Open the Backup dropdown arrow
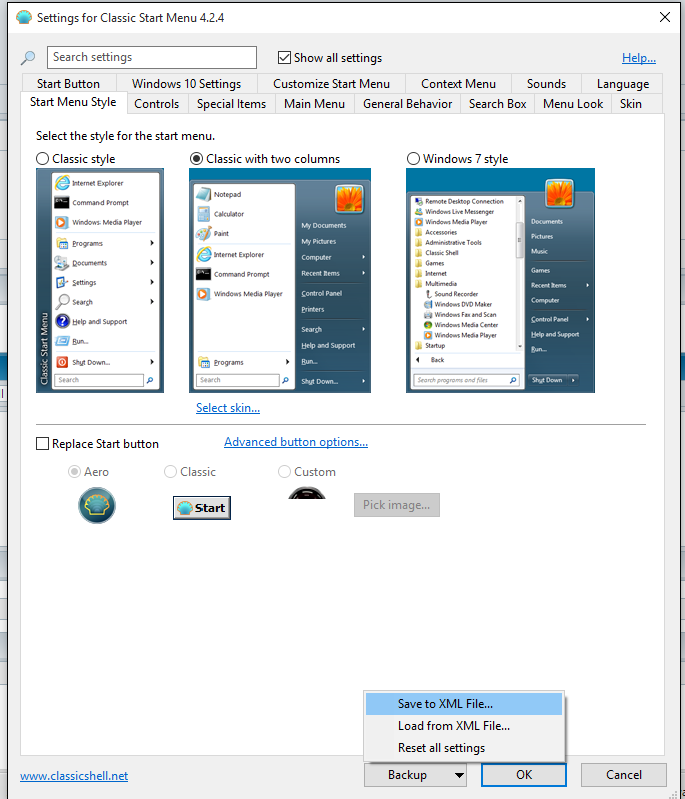685x799 pixels. (x=459, y=775)
